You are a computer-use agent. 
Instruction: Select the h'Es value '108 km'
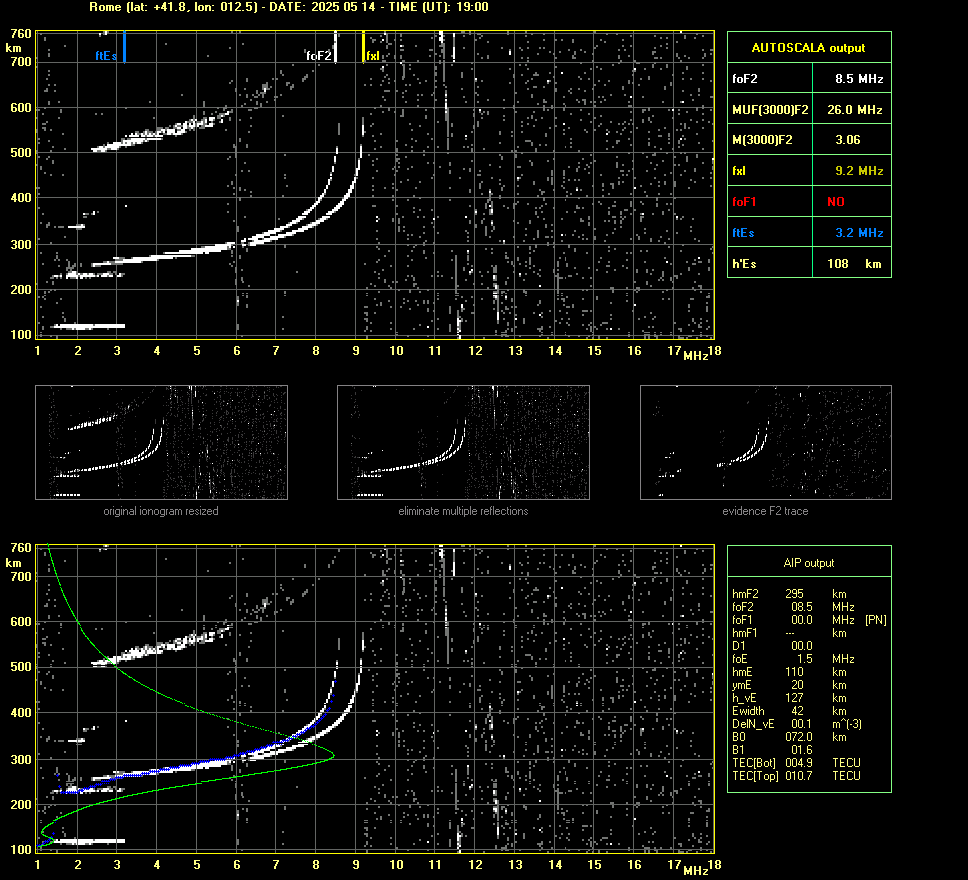coord(854,264)
